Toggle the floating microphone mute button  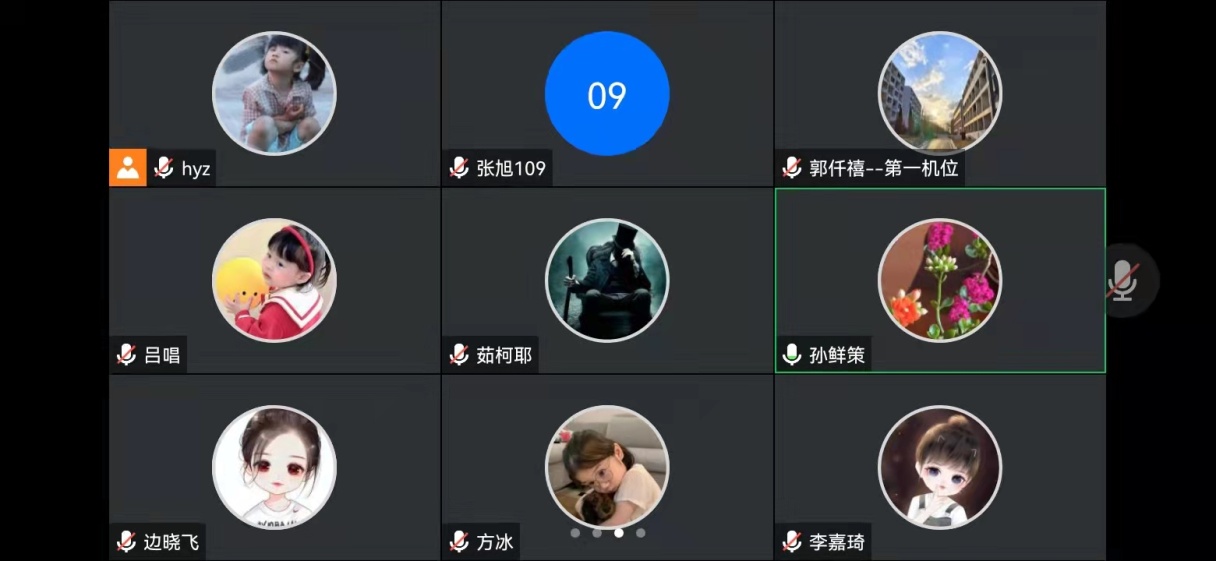coord(1124,281)
